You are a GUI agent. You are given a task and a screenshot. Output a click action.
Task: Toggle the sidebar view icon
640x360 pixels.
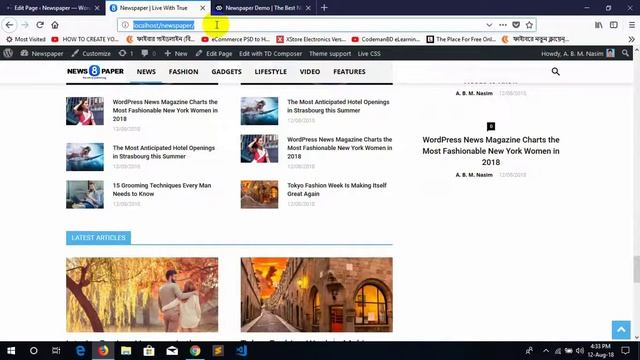(613, 25)
